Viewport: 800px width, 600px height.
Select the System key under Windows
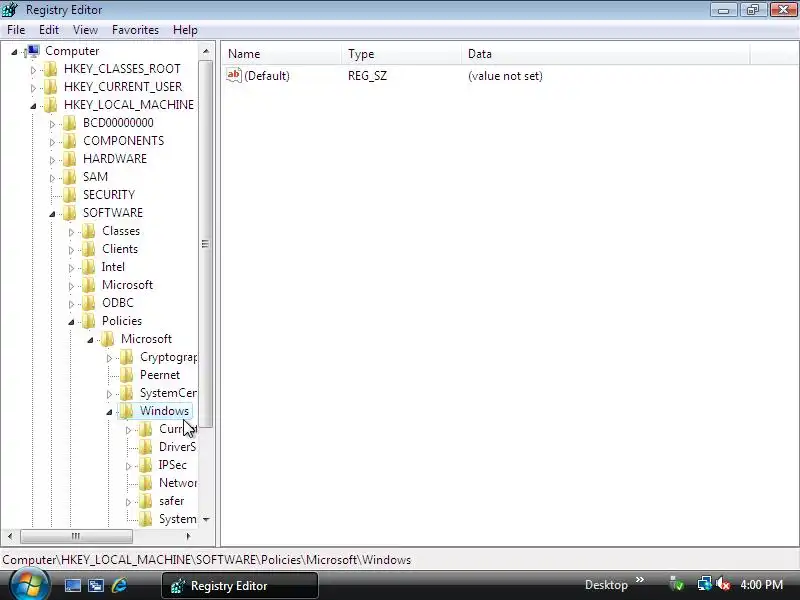(177, 519)
